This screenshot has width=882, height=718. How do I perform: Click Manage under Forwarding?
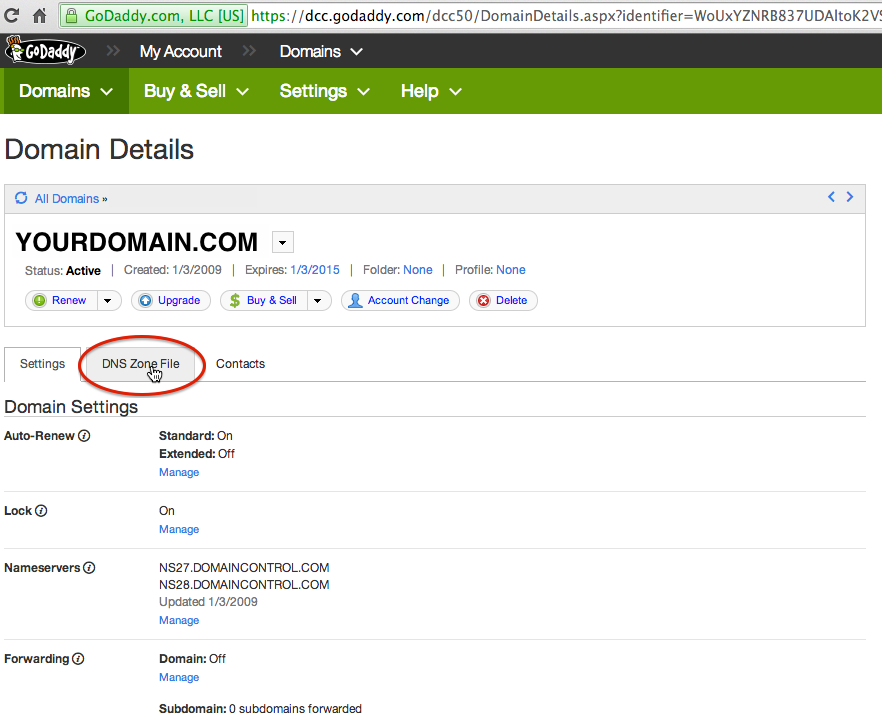pos(179,677)
